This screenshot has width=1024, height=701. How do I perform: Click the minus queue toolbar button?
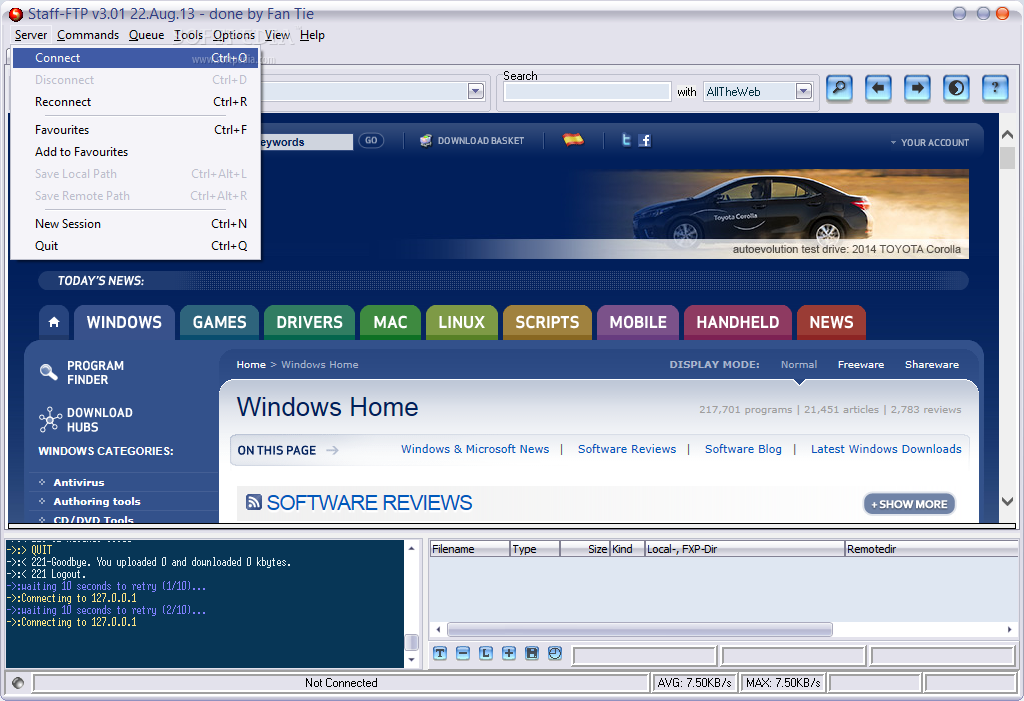[463, 653]
